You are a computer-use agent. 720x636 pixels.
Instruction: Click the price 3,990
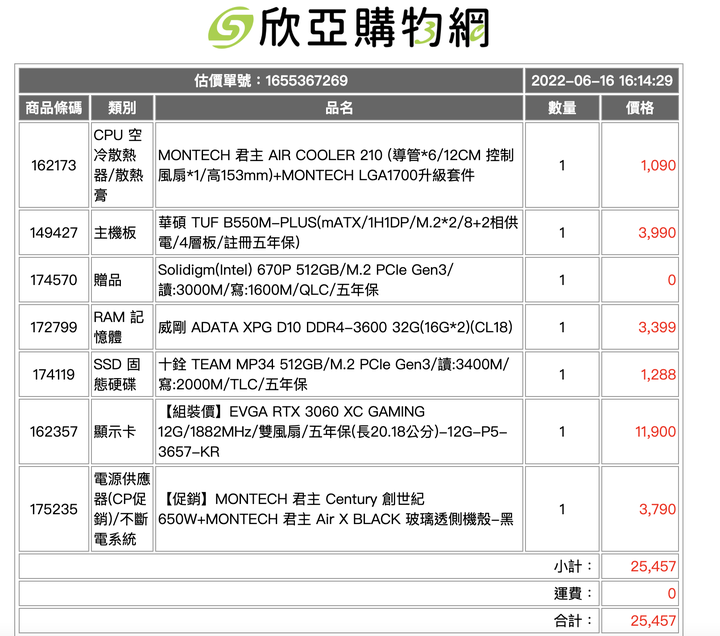click(657, 233)
